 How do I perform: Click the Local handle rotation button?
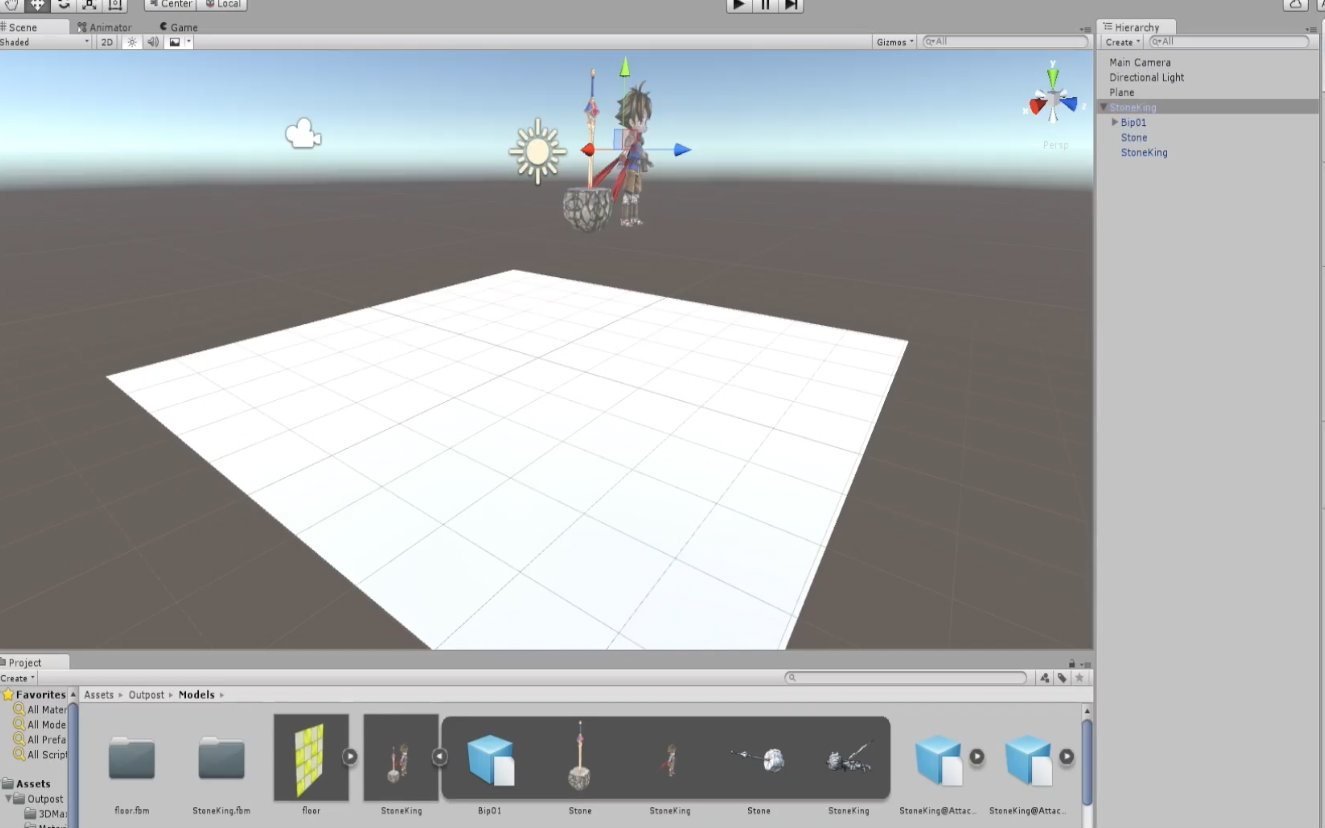coord(222,5)
